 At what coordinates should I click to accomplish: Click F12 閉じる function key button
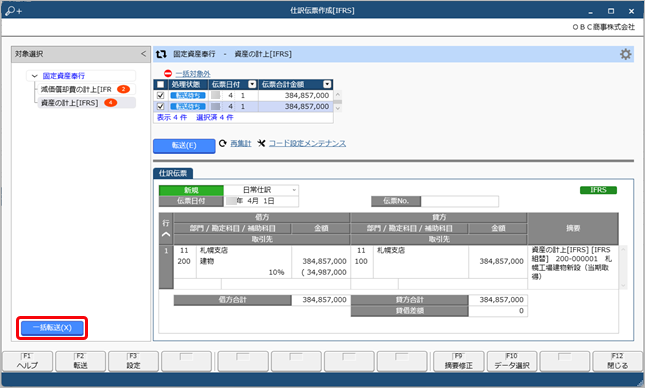tap(617, 361)
